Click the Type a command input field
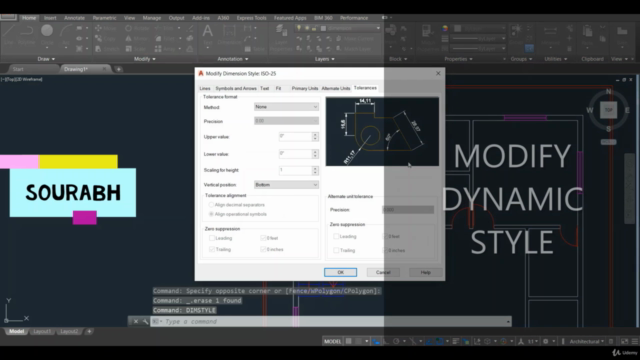This screenshot has height=360, width=640. coord(331,322)
